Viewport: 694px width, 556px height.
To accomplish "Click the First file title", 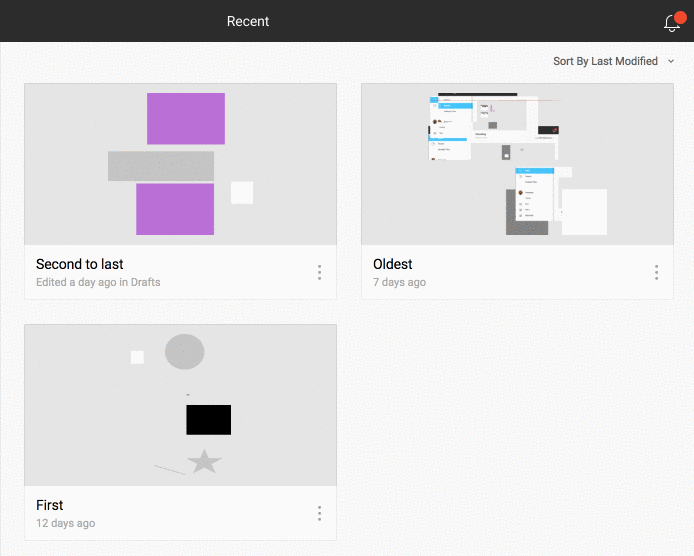I will 50,505.
